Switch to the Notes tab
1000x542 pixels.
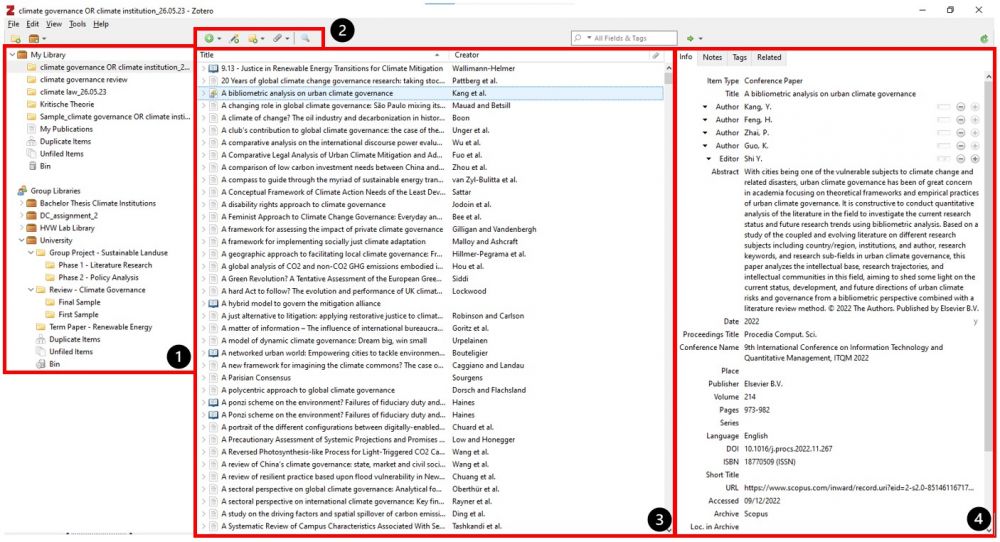click(712, 57)
